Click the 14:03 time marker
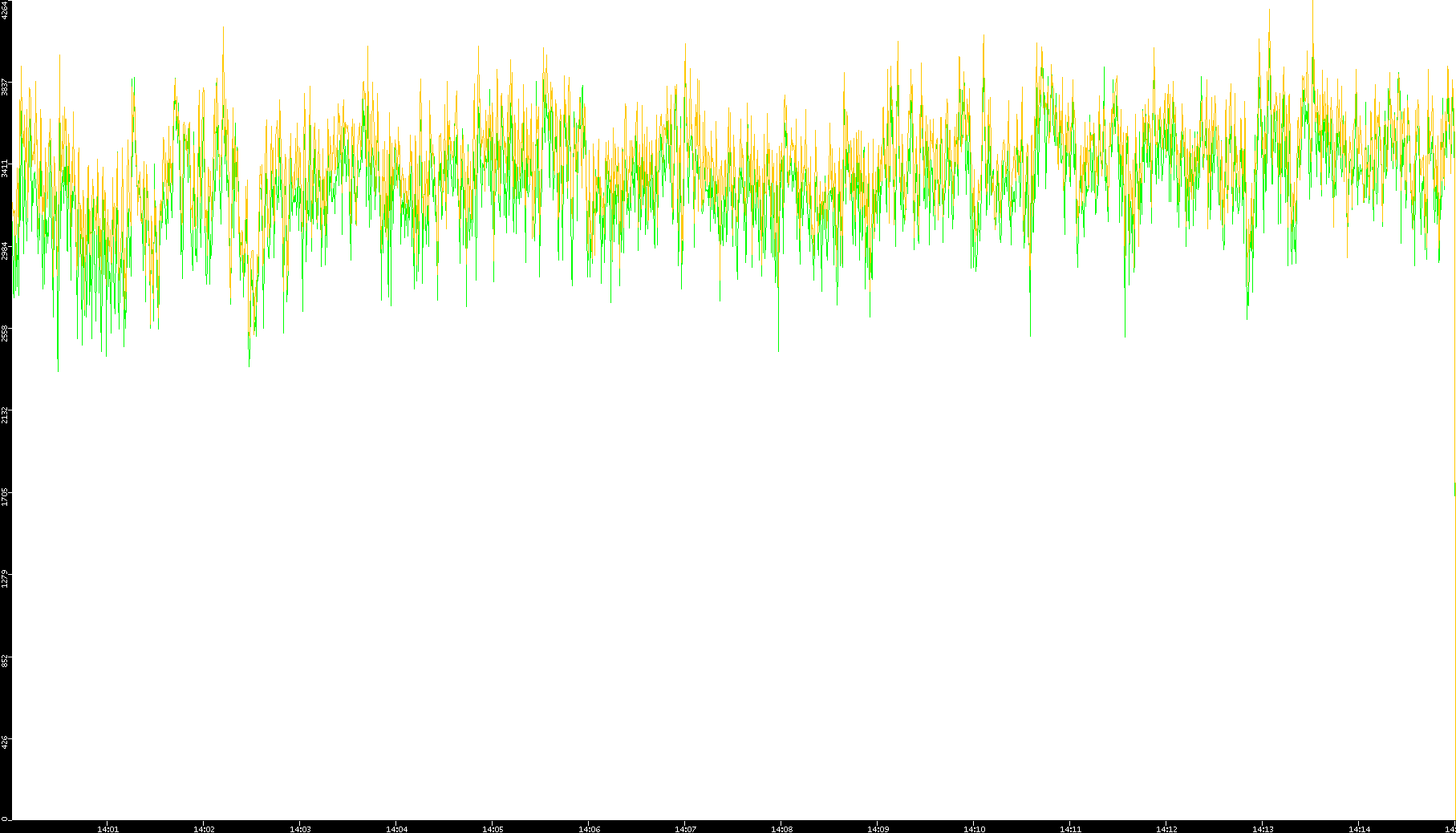Viewport: 1456px width, 833px height. pyautogui.click(x=300, y=829)
